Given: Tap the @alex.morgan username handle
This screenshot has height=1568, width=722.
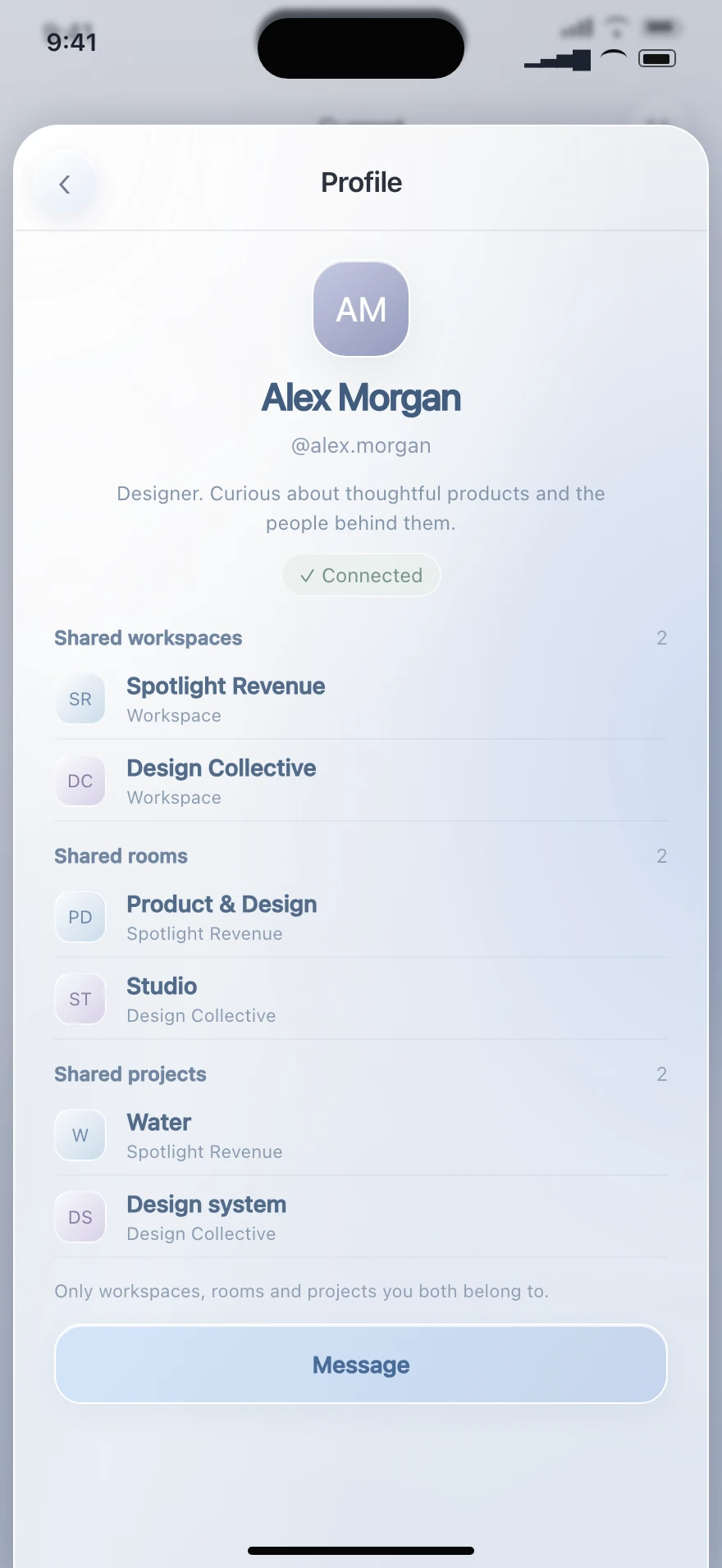Looking at the screenshot, I should point(361,445).
